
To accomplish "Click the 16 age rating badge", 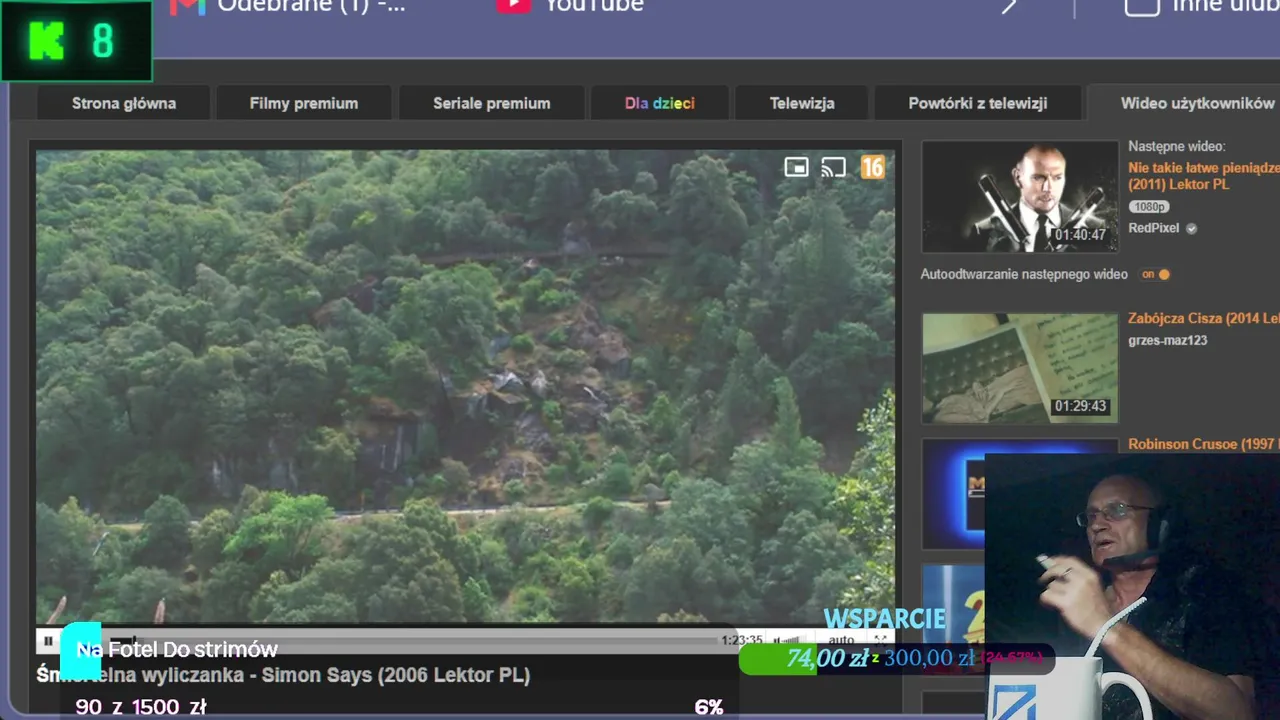I will 873,167.
